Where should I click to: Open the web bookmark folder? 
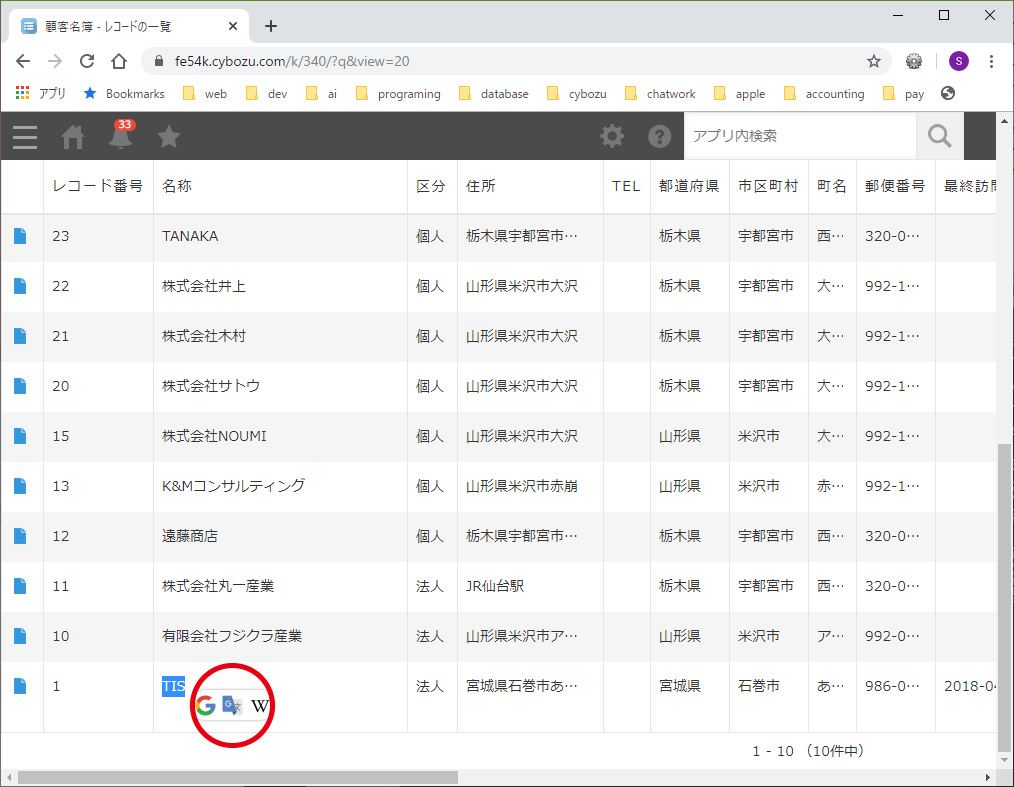(x=205, y=94)
